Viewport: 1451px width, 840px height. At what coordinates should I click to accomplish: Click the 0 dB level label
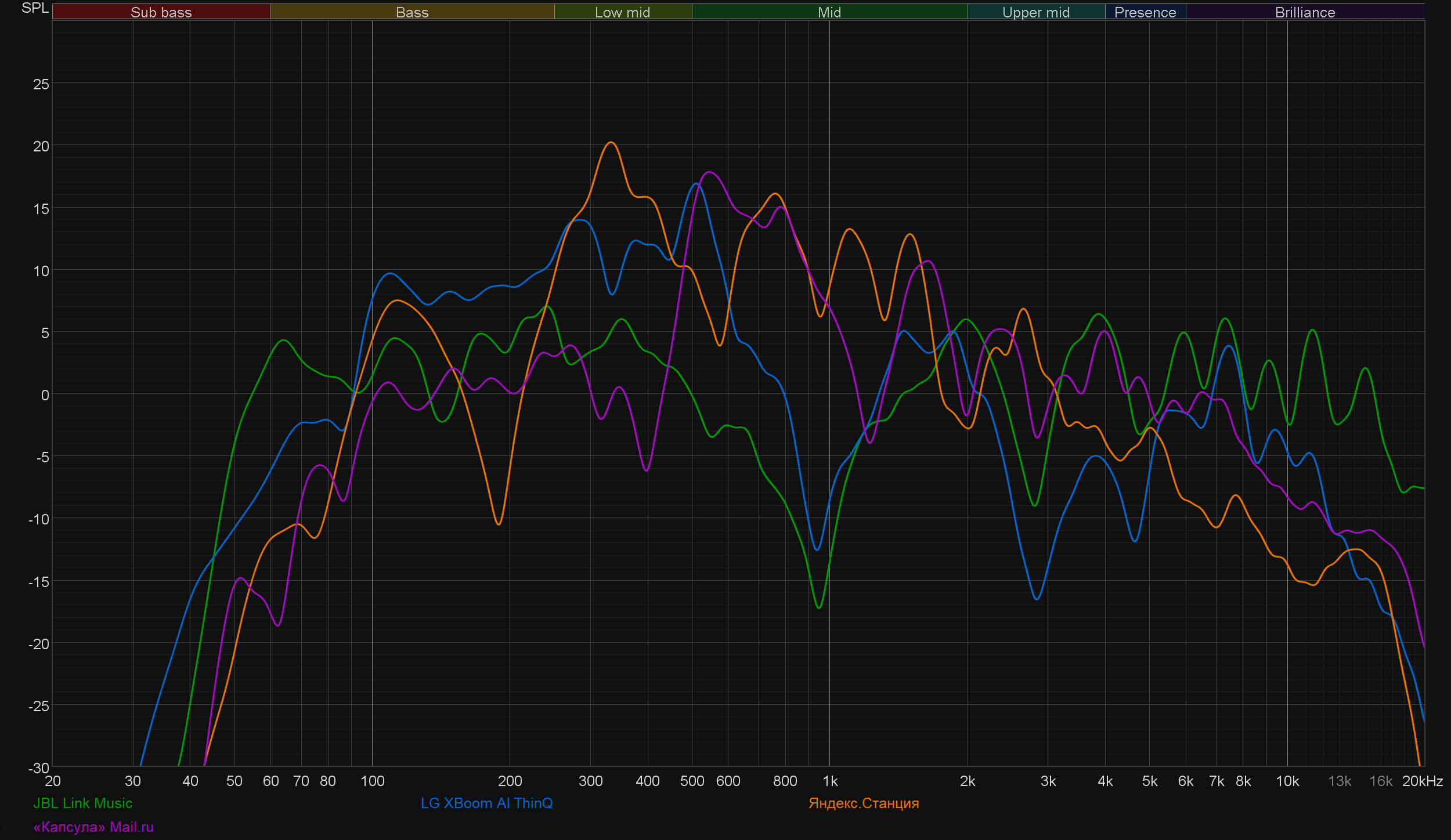45,396
